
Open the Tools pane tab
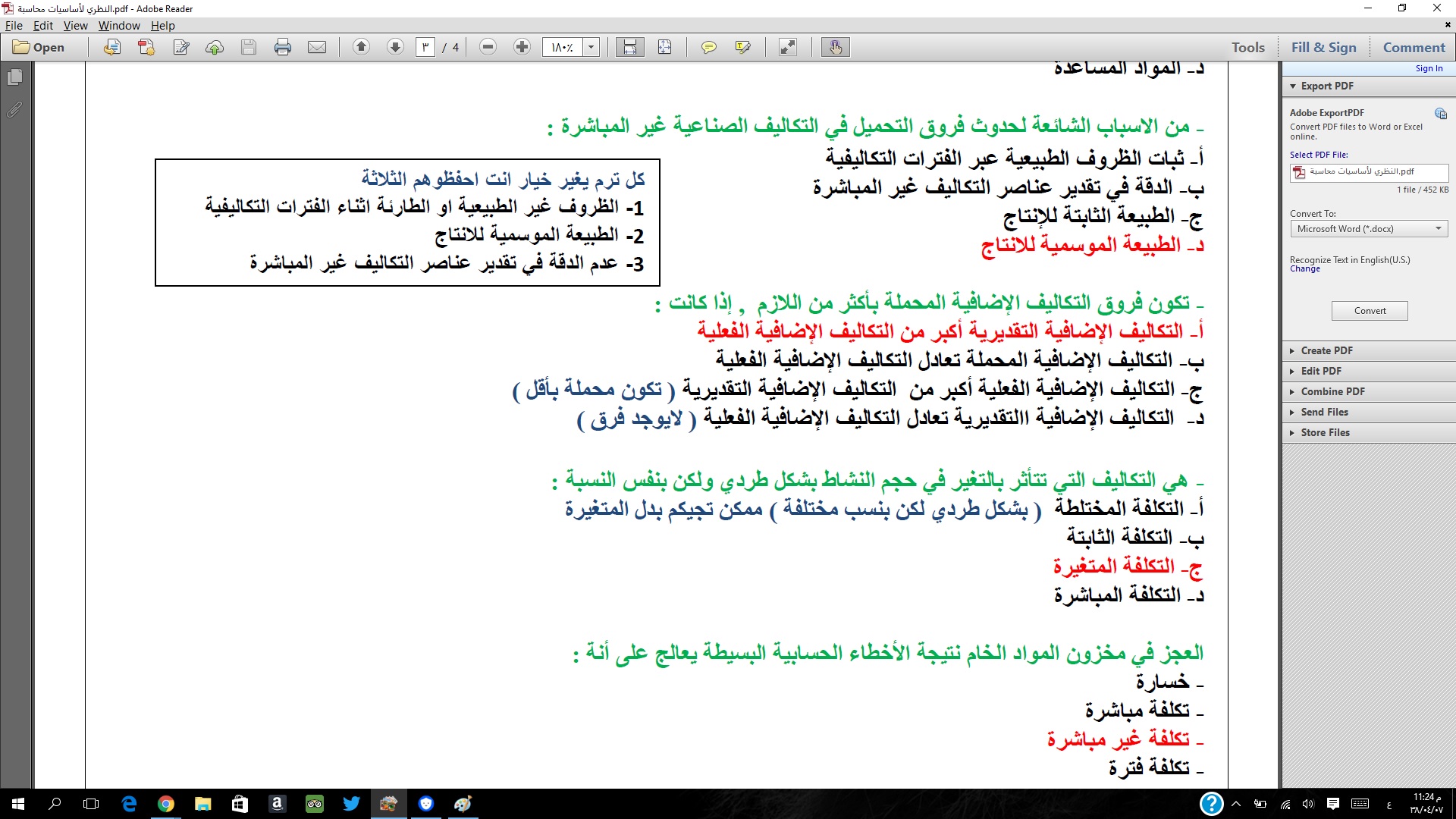(x=1247, y=47)
